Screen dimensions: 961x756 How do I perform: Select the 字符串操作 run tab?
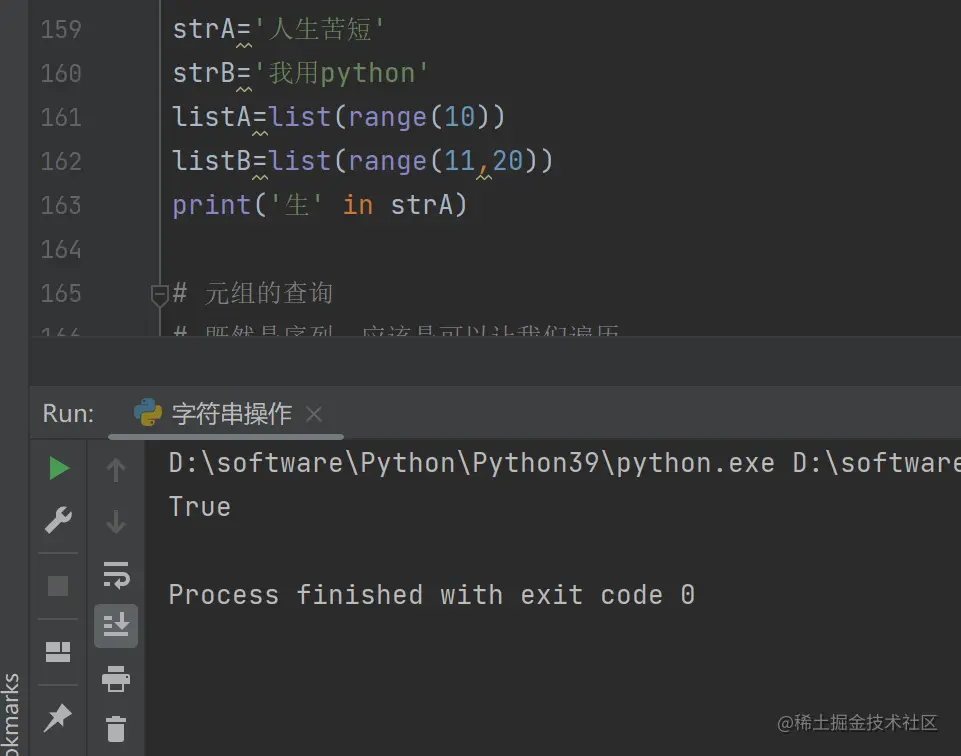(231, 414)
